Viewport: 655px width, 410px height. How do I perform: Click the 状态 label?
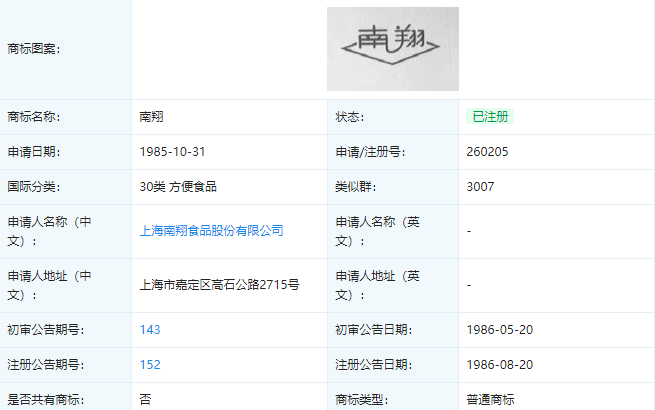click(350, 117)
